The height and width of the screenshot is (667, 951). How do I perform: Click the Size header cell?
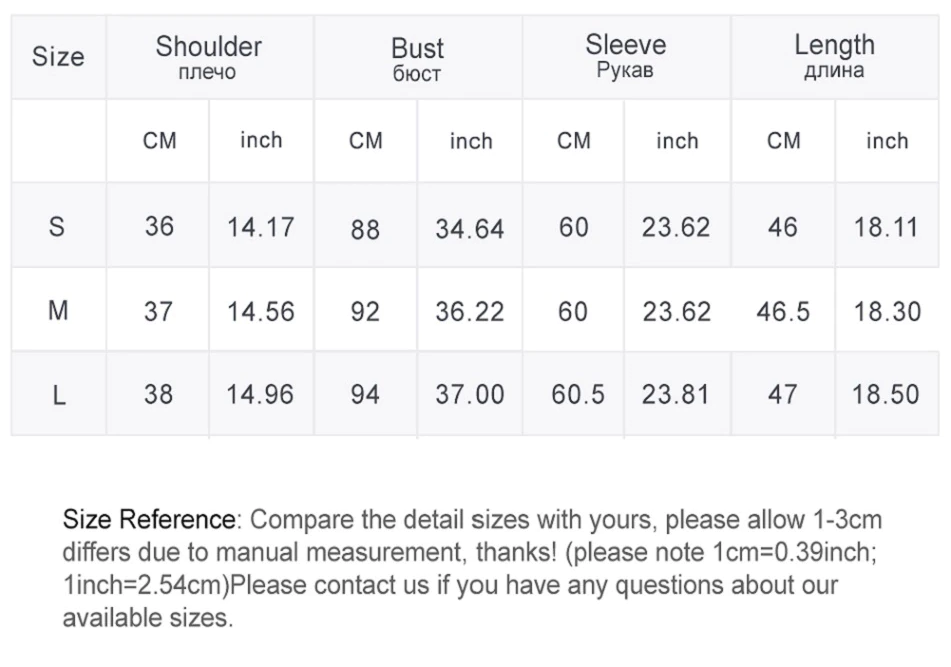coord(58,56)
